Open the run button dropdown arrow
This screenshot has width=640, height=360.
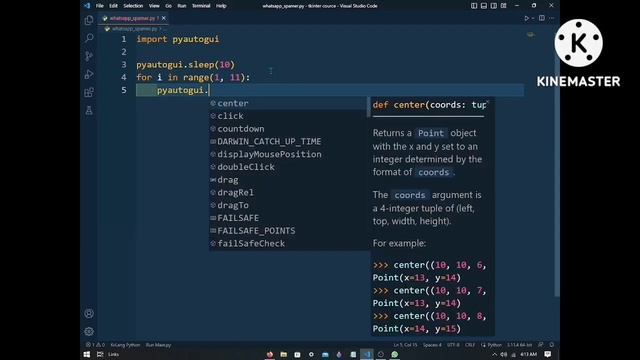pos(533,18)
